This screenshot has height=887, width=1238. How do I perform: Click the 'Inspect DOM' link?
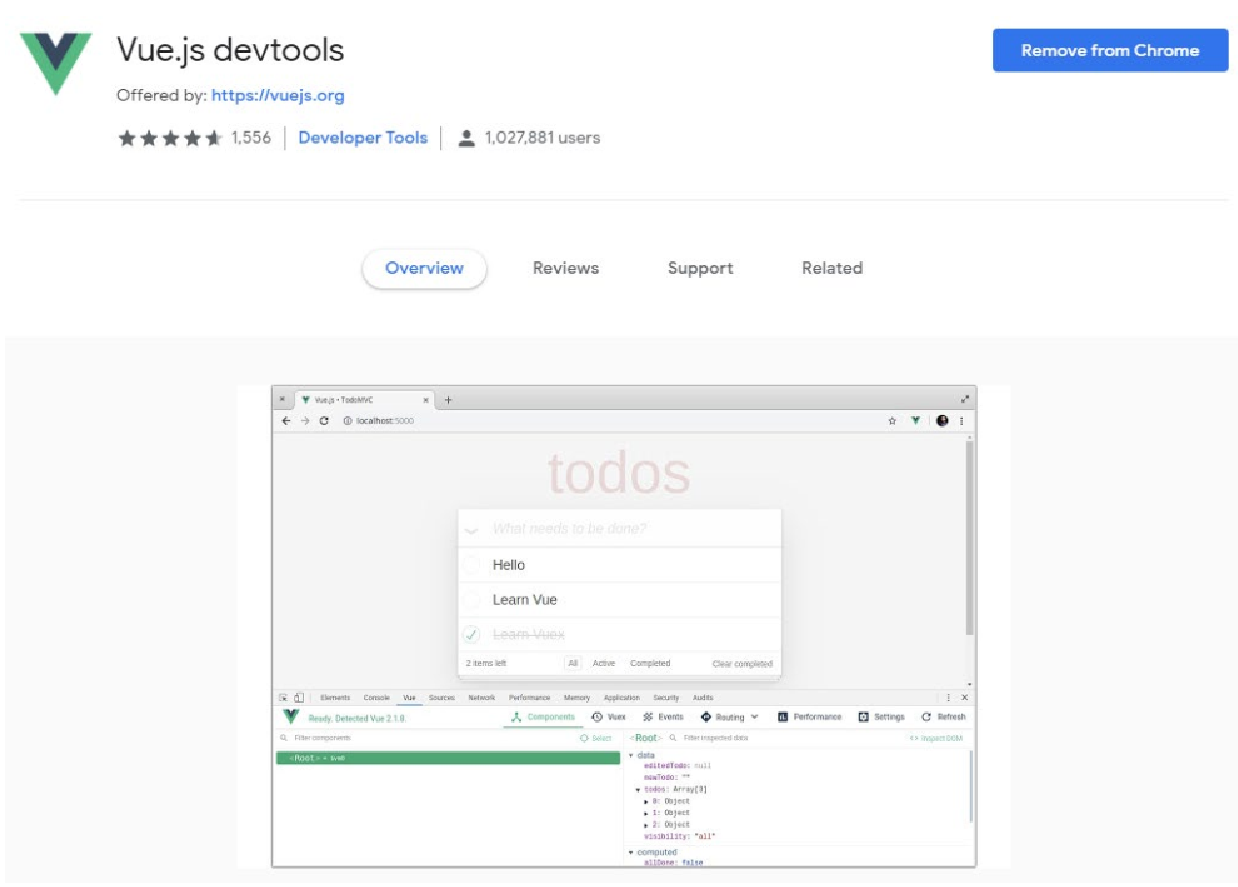(938, 738)
